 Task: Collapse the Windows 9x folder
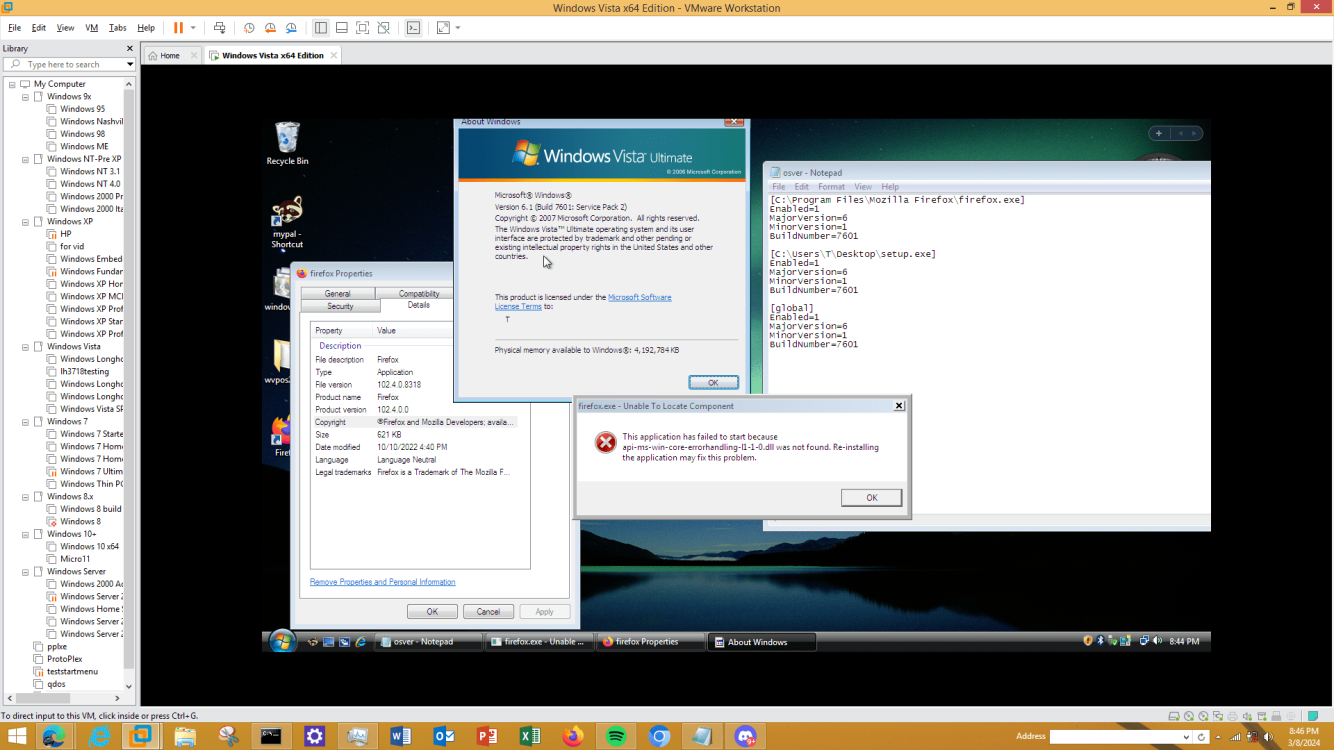[25, 97]
